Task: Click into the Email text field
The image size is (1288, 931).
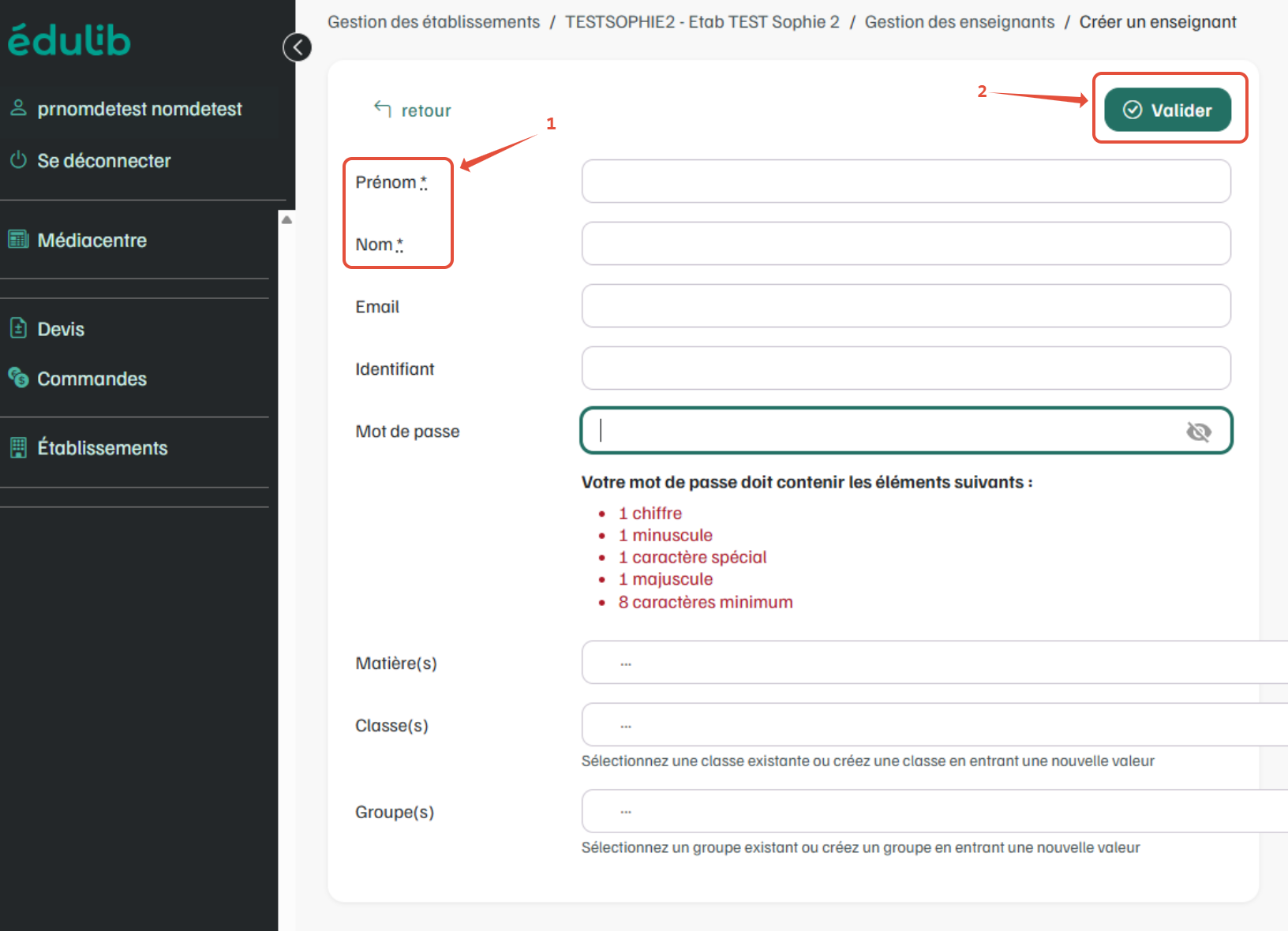Action: coord(906,306)
